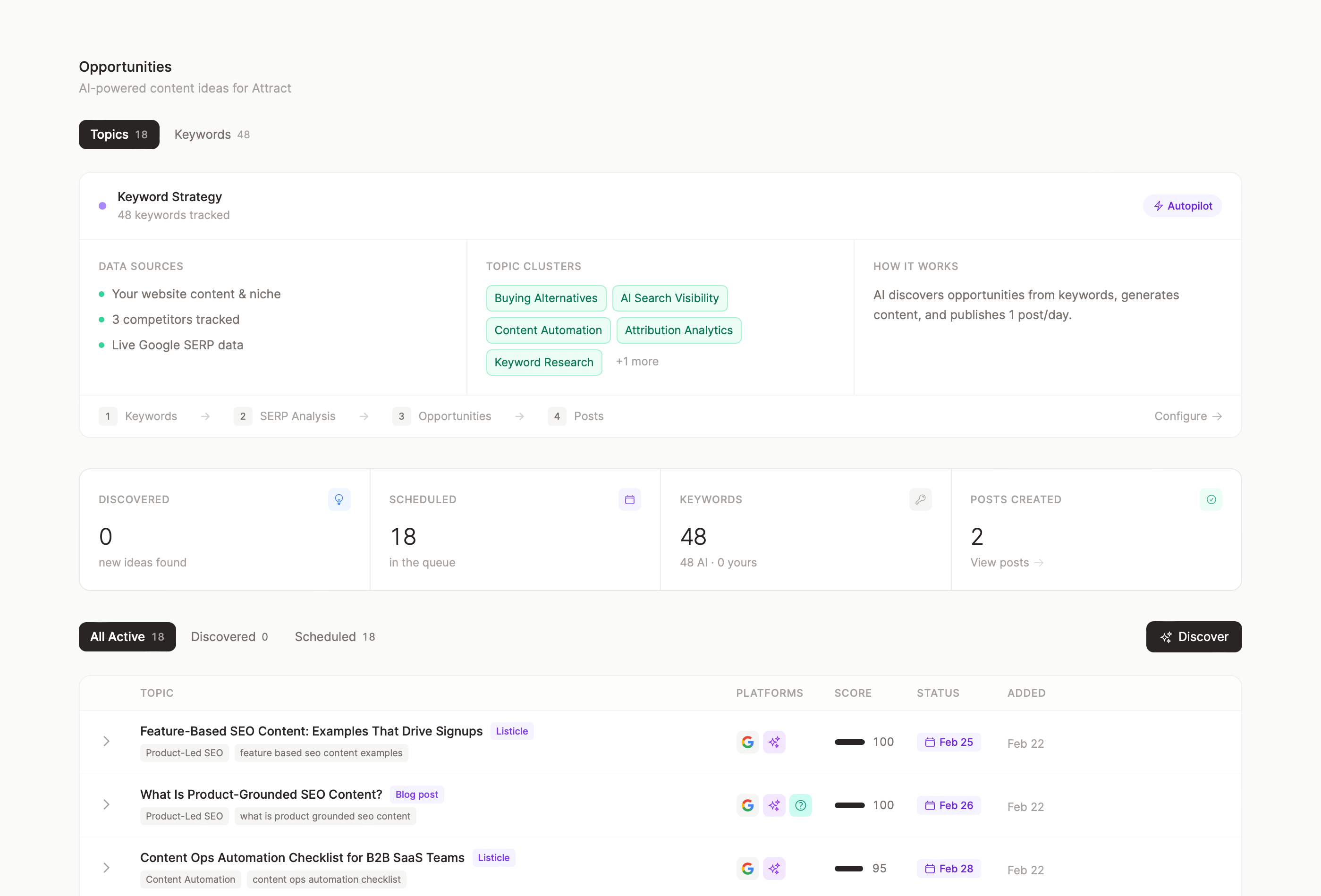1321x896 pixels.
Task: Click 'feature based seo content examples' keyword tag
Action: click(321, 753)
